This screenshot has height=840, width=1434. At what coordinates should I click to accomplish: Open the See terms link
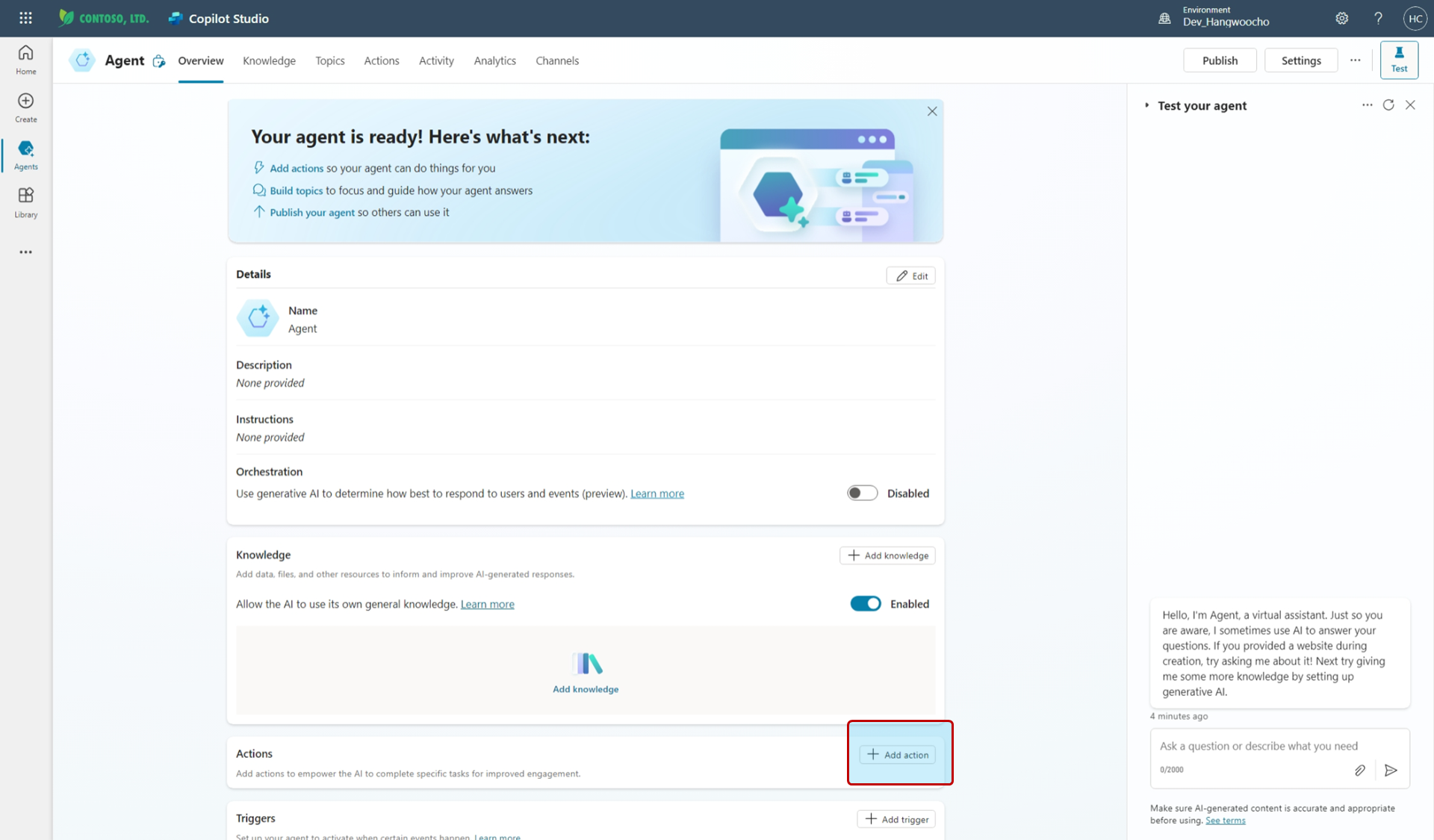(1226, 820)
